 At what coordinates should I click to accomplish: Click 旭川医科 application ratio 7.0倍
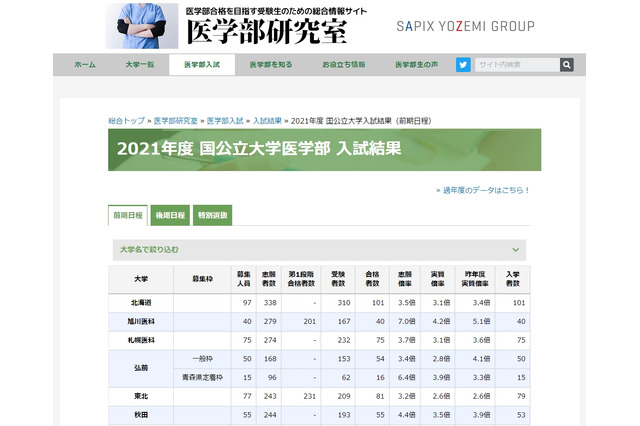(407, 322)
